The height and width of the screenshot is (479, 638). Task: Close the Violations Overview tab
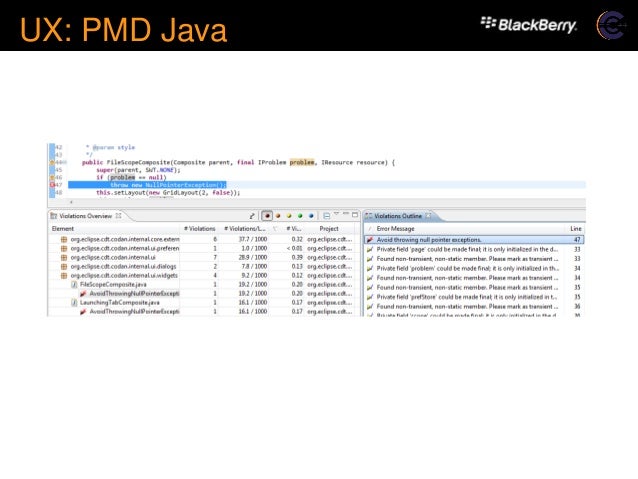coord(118,216)
